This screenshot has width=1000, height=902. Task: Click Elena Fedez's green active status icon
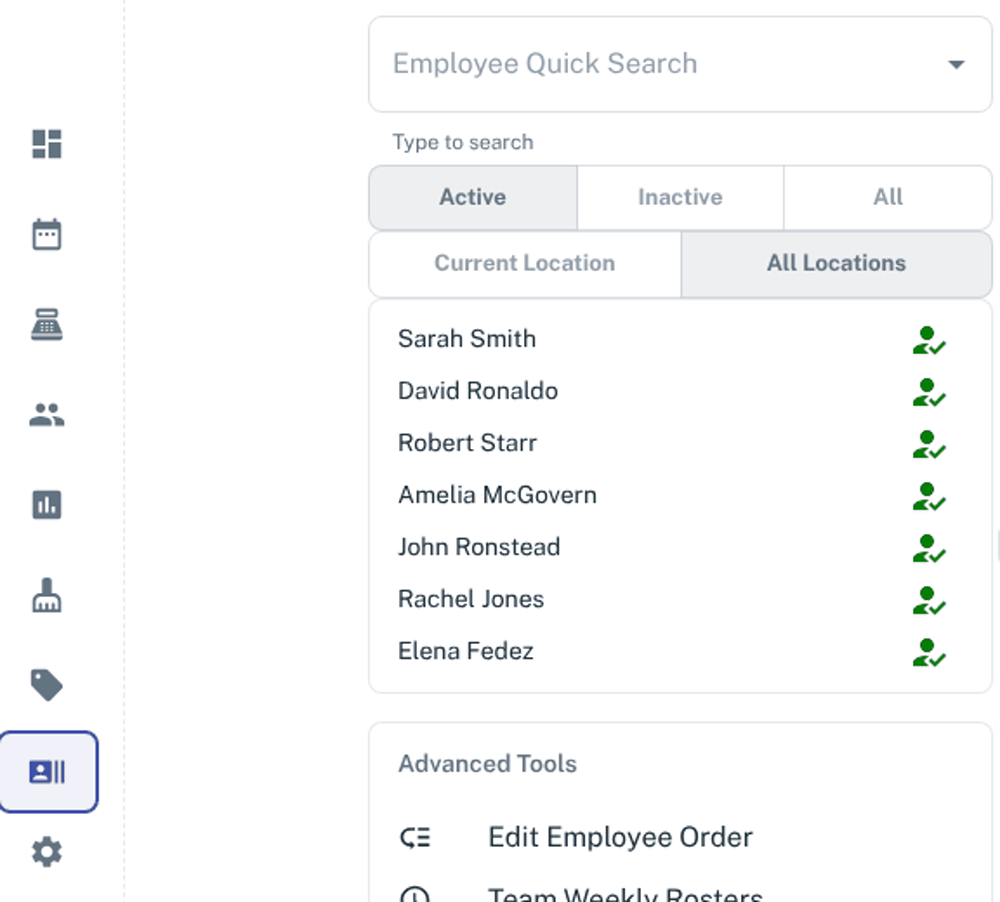coord(928,652)
